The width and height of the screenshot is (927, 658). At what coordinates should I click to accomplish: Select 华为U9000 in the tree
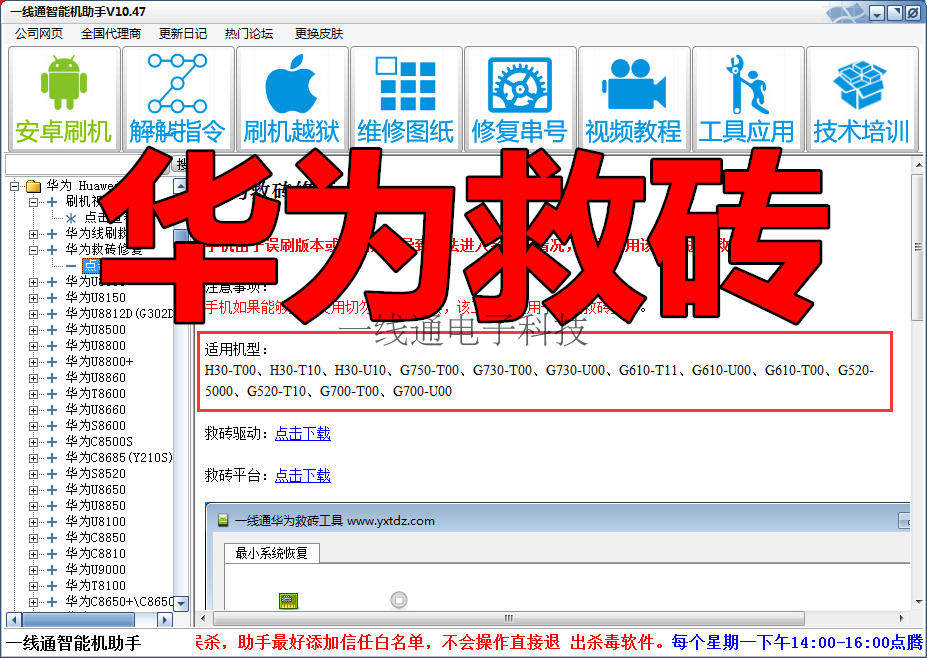click(x=95, y=569)
